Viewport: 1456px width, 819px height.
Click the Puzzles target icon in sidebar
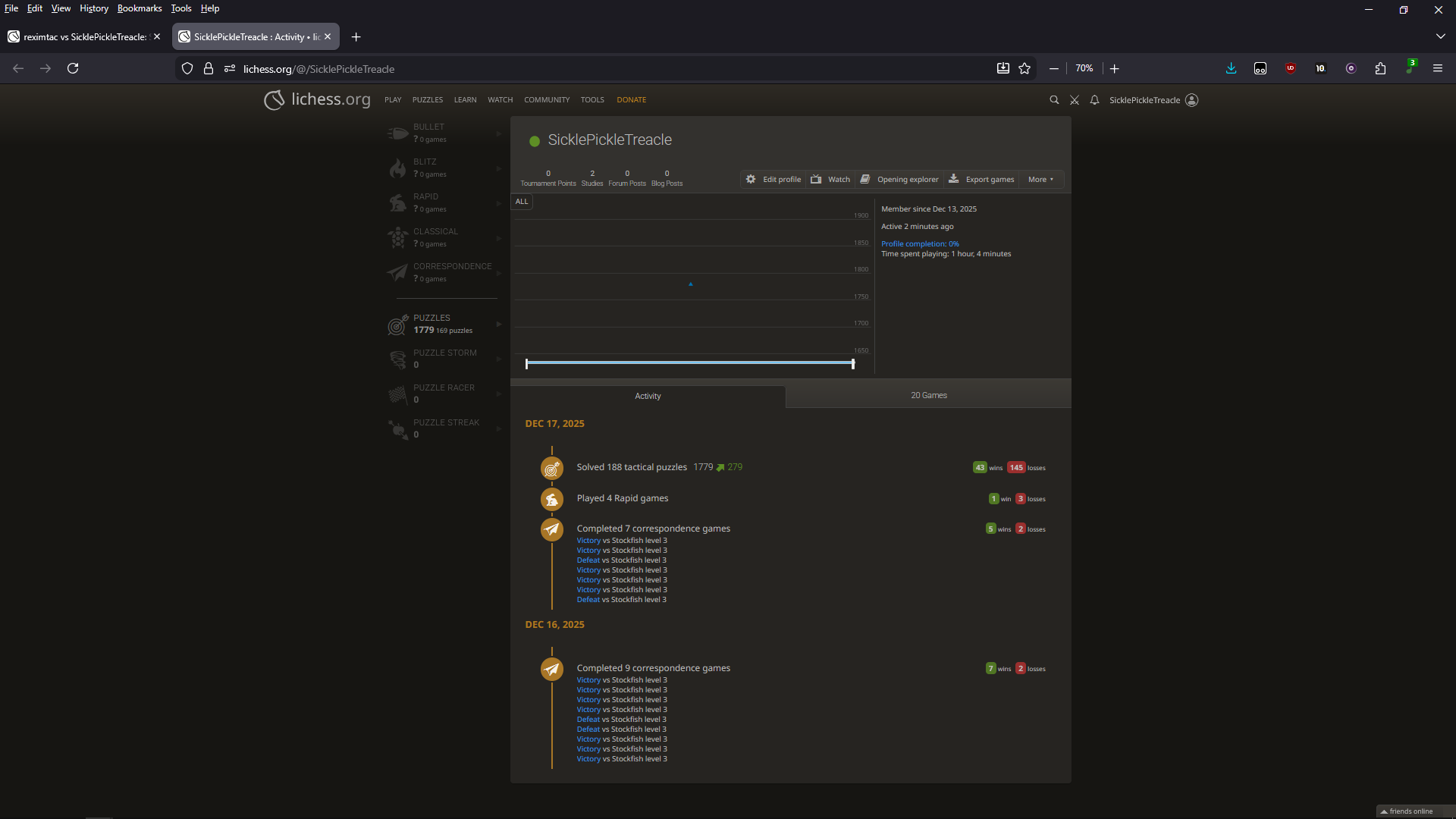[x=397, y=325]
